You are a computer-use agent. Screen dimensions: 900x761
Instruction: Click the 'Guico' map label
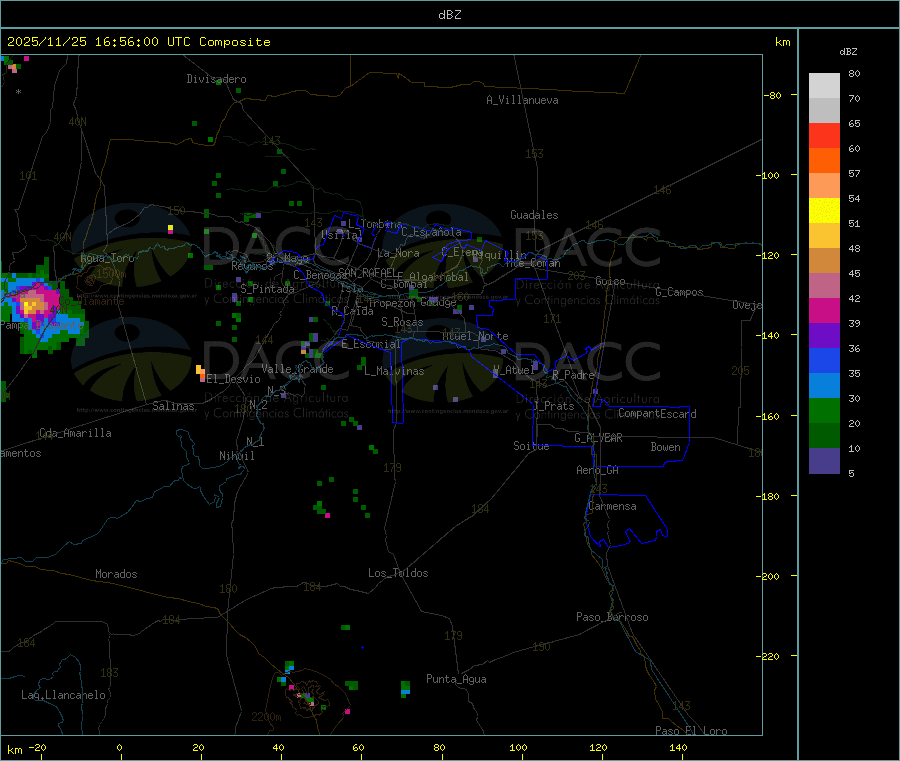[x=610, y=281]
